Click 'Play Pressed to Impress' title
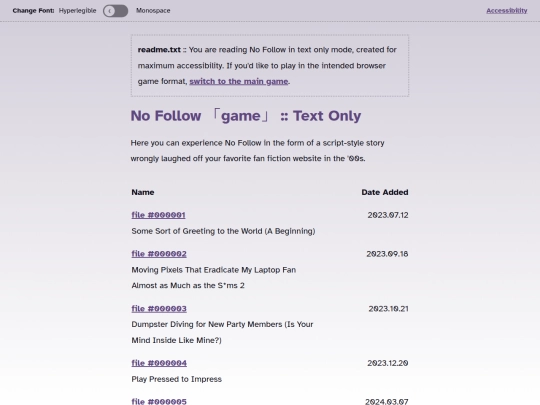The image size is (540, 405). tap(177, 379)
